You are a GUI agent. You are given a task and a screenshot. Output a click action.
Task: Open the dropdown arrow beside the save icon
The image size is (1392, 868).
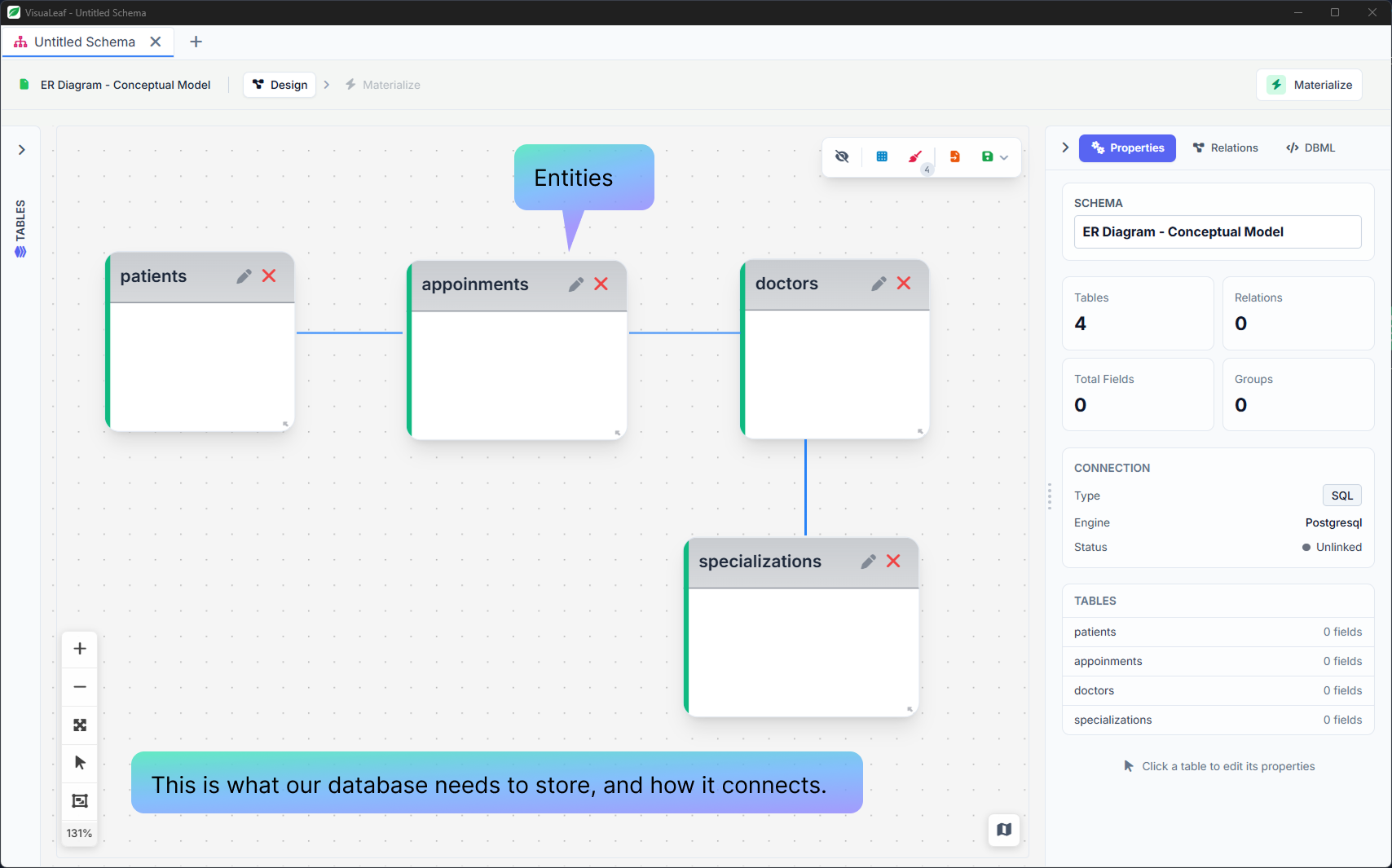coord(1004,157)
